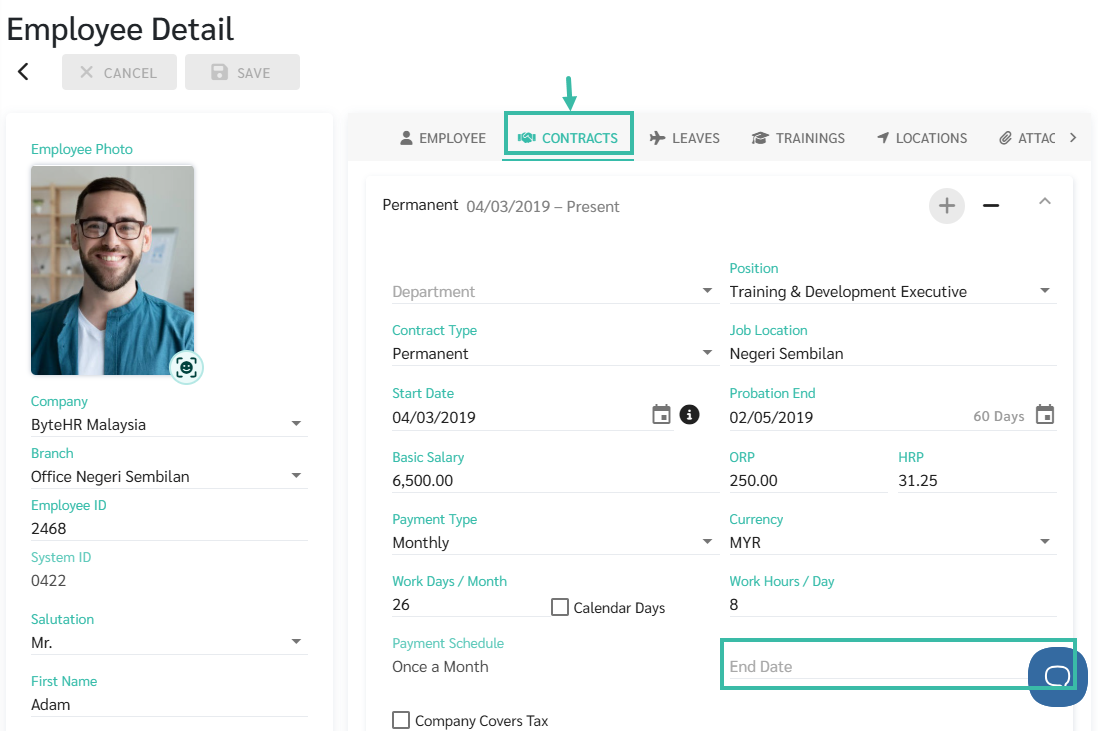Open the chat support bubble
The width and height of the screenshot is (1098, 731).
[x=1057, y=676]
